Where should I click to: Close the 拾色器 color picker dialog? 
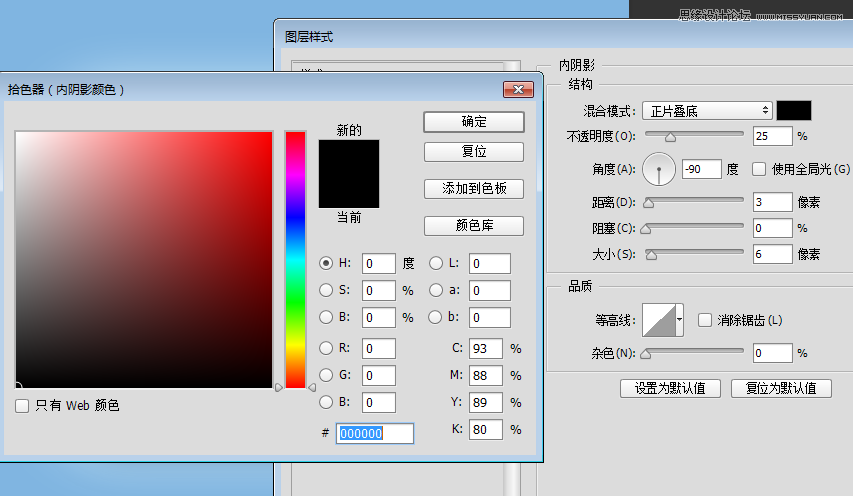pos(517,90)
